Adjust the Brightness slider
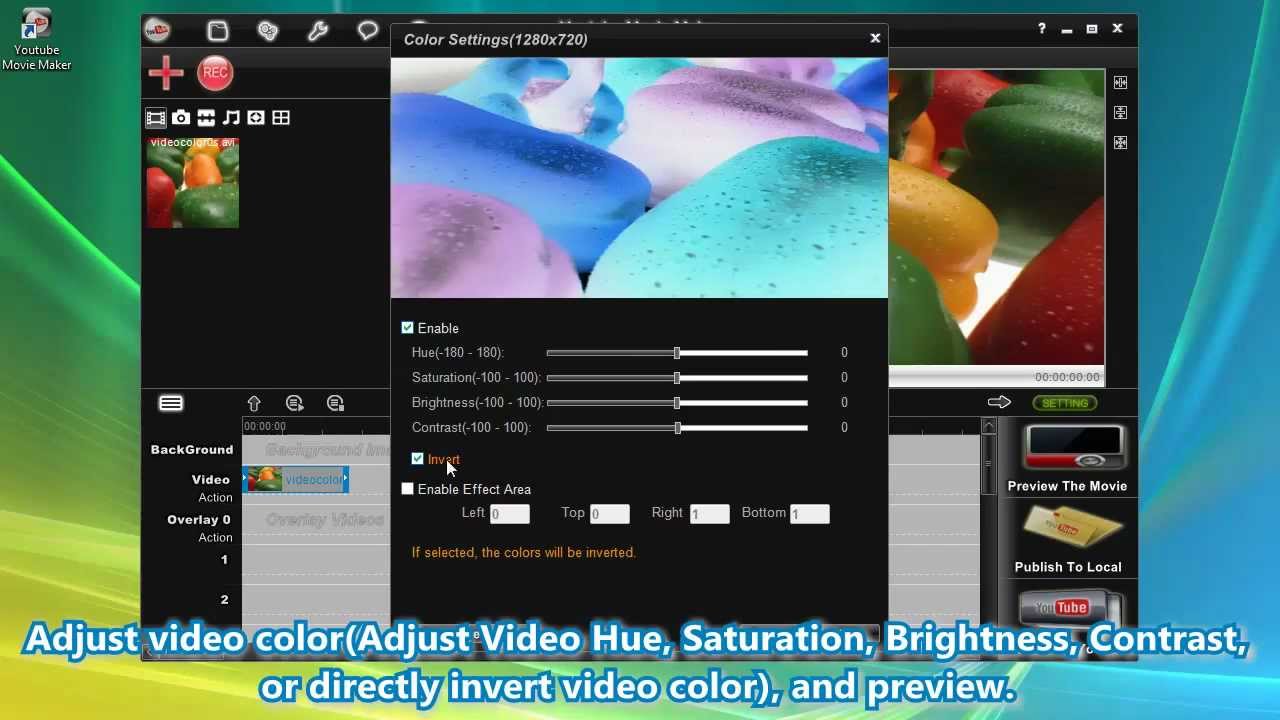This screenshot has height=720, width=1280. [677, 403]
